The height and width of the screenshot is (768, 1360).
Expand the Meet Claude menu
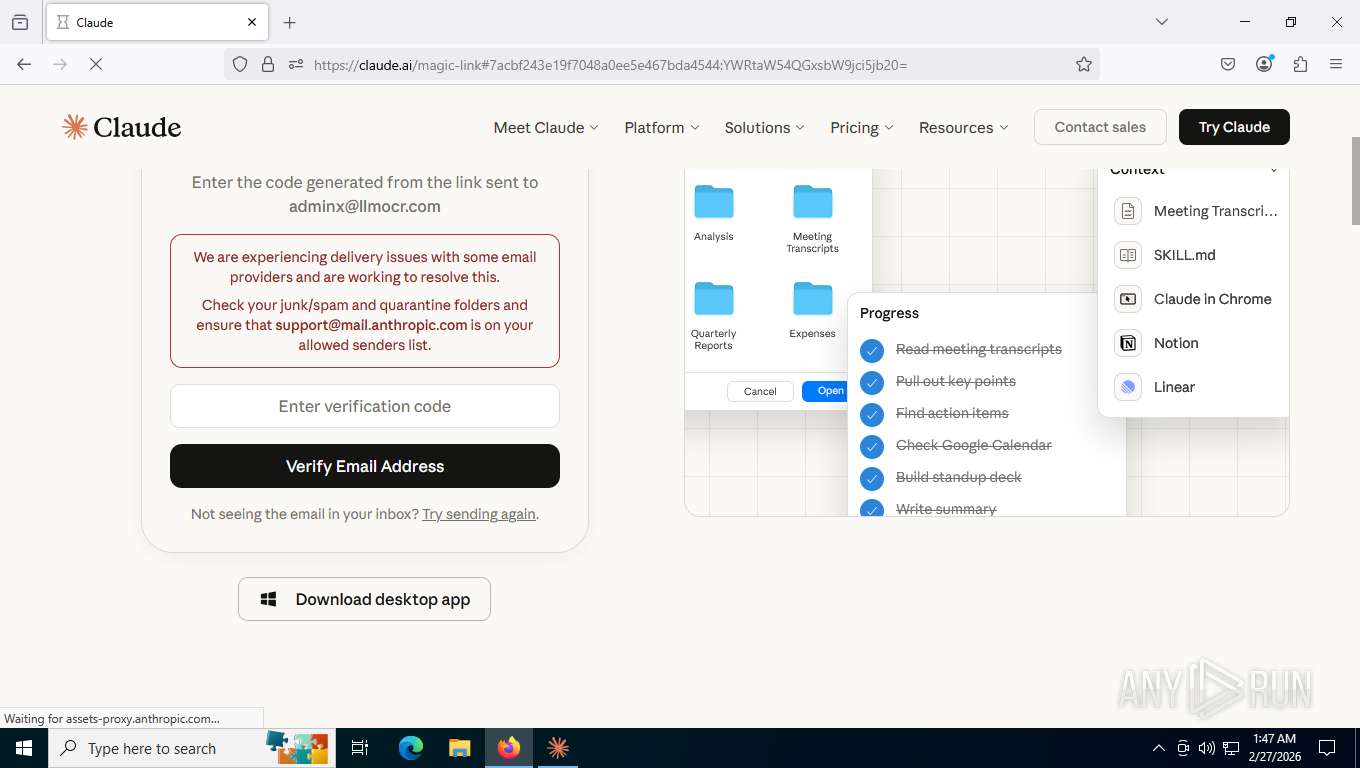546,127
